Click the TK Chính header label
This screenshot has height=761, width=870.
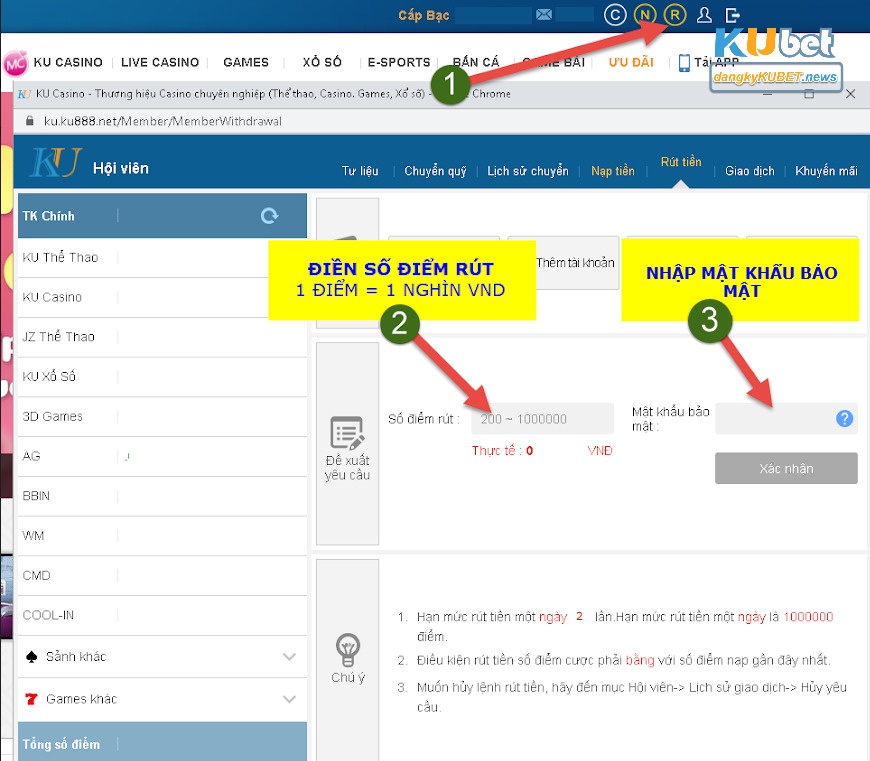point(48,216)
